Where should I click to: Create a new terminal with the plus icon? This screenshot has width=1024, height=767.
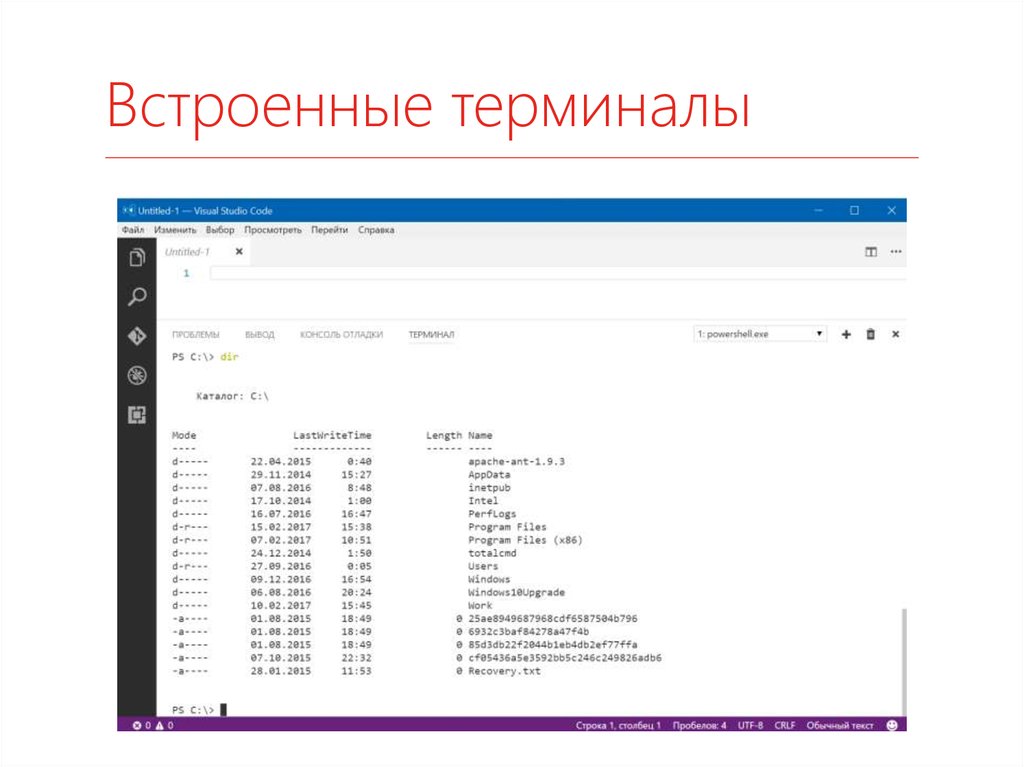[x=846, y=334]
